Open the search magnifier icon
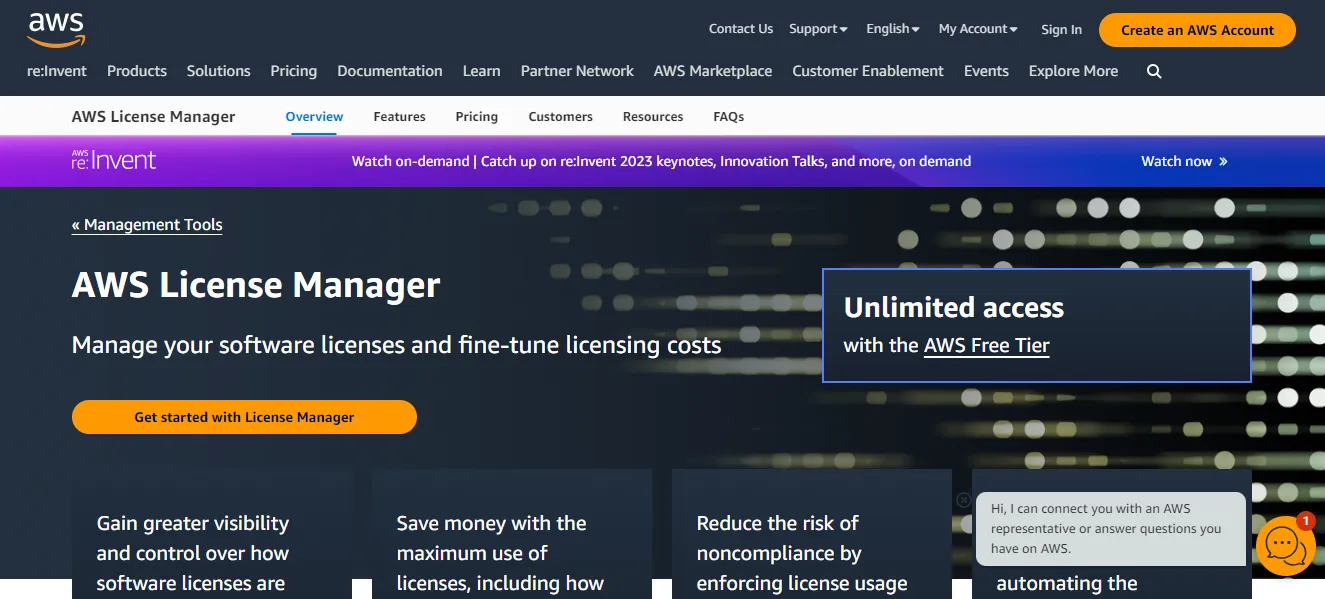The image size is (1325, 599). point(1154,71)
